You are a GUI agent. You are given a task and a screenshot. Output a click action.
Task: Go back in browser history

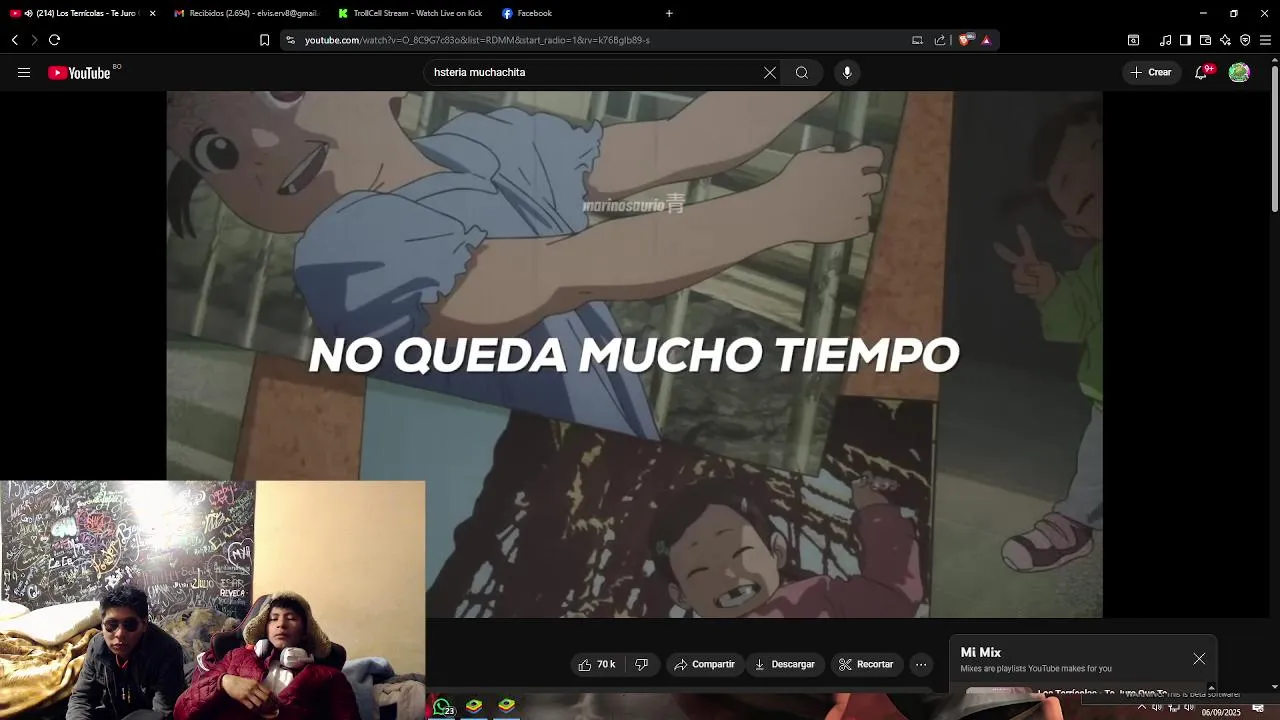[15, 40]
